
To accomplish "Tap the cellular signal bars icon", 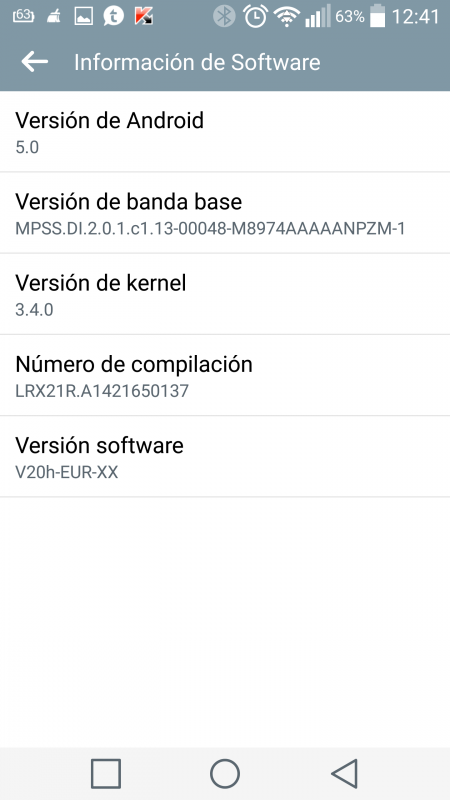I will 318,16.
